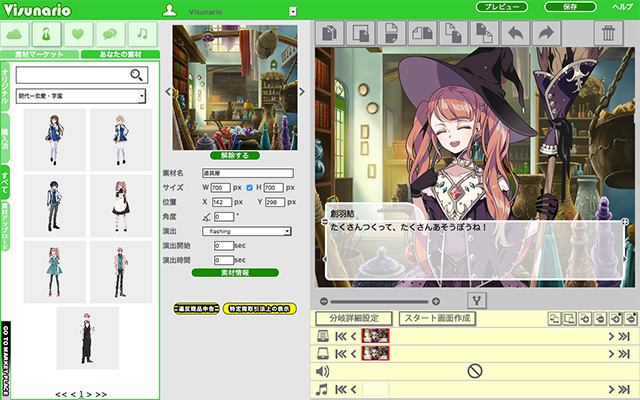Click the undo arrow in toolbar

517,34
